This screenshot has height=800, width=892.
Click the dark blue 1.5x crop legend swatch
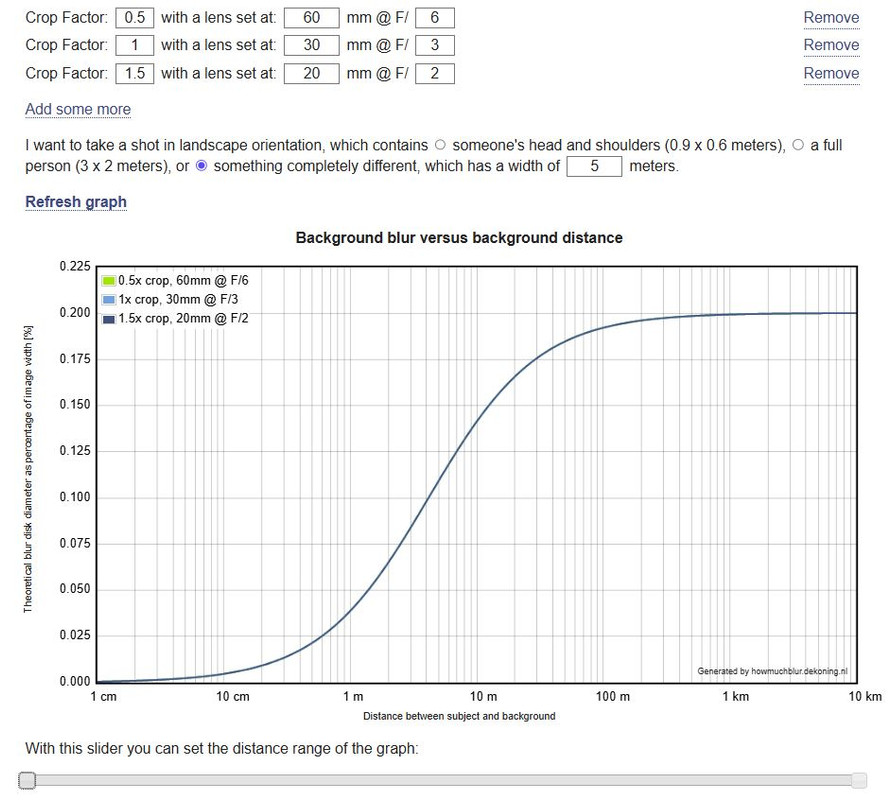click(109, 319)
